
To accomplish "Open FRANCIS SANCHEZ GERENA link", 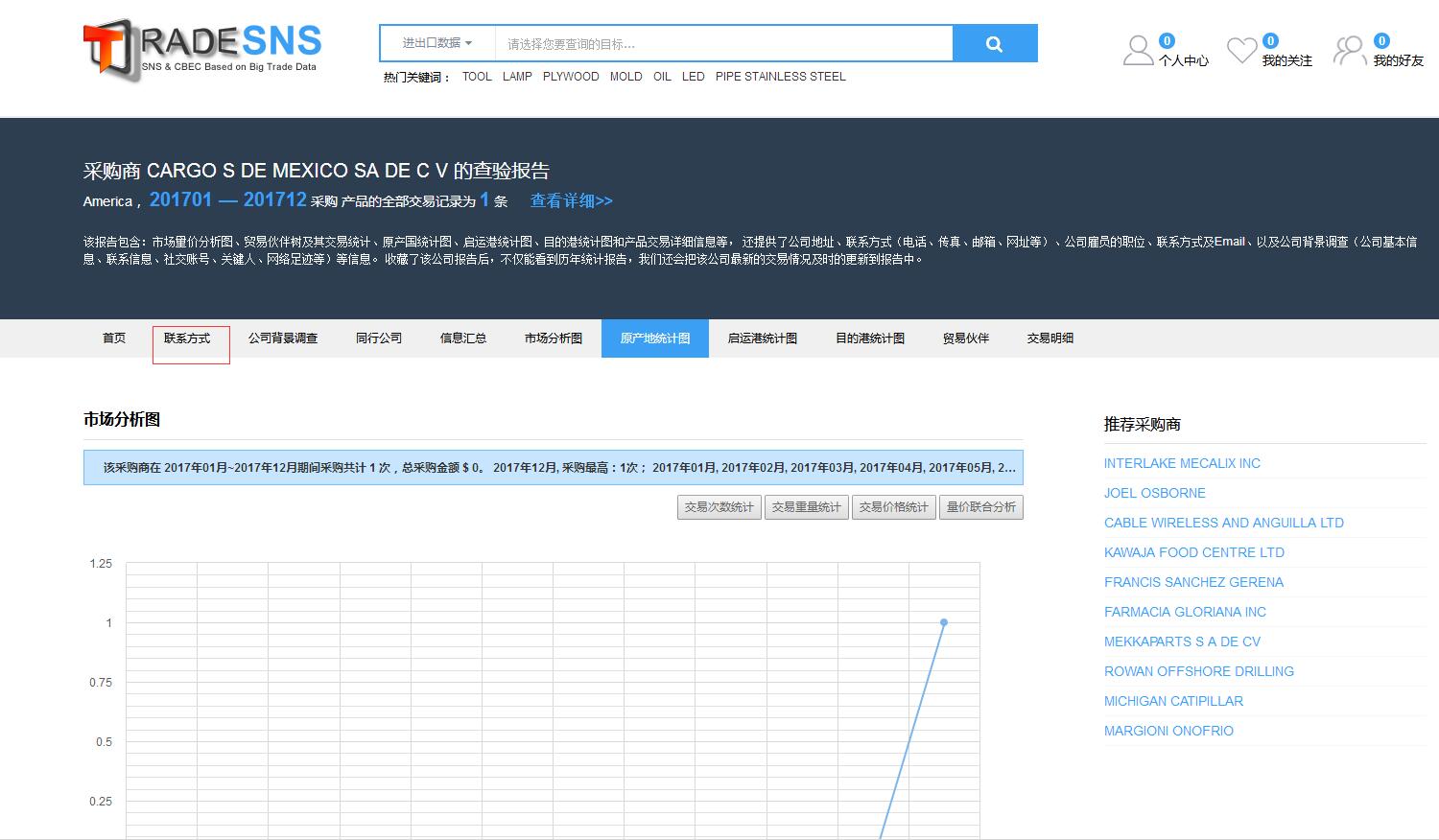I will (1193, 582).
